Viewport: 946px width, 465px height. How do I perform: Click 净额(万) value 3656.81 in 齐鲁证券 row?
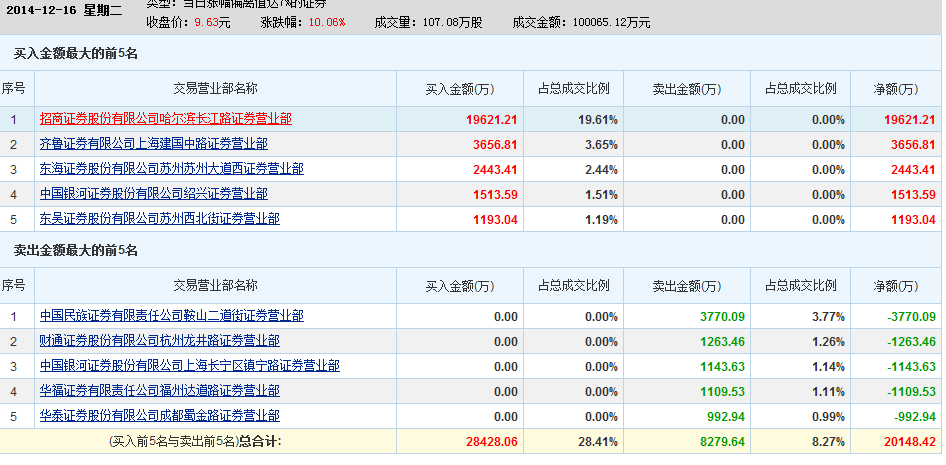(x=913, y=145)
